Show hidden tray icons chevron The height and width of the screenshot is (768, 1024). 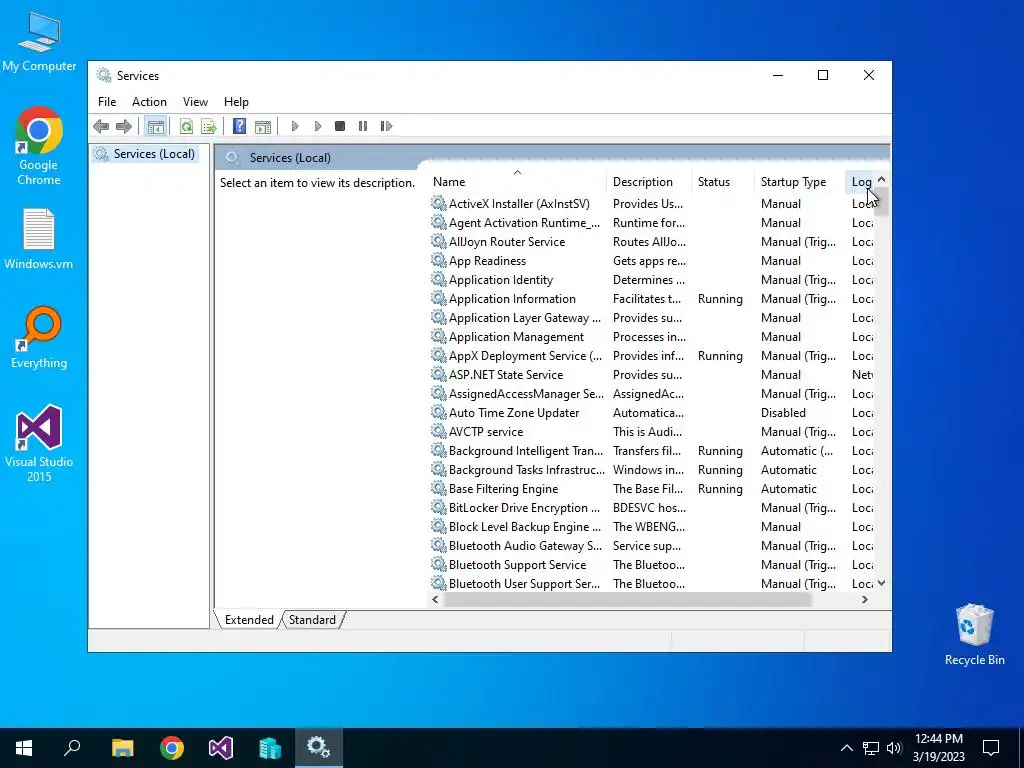tap(846, 748)
